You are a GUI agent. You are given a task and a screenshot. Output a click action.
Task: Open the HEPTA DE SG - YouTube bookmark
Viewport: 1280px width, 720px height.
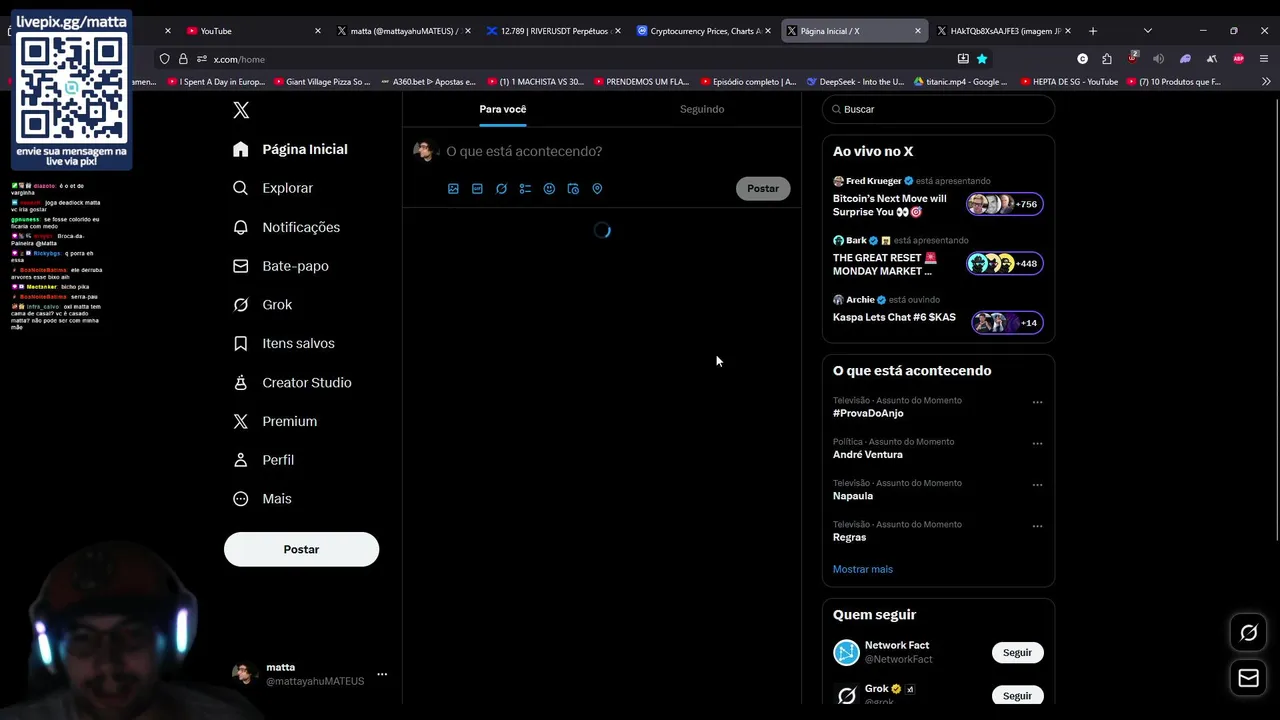[1069, 82]
